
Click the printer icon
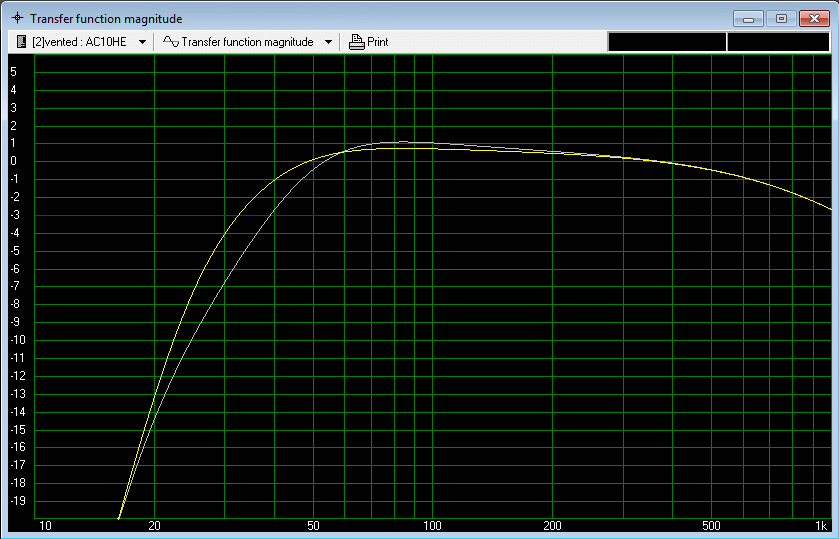click(356, 42)
